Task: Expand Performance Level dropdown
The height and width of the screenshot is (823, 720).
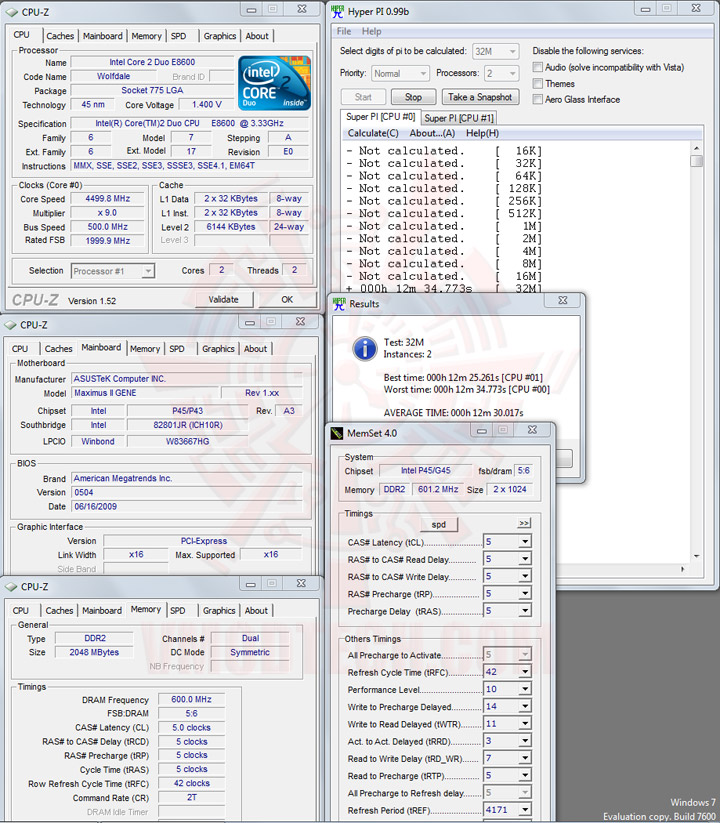Action: pyautogui.click(x=525, y=689)
